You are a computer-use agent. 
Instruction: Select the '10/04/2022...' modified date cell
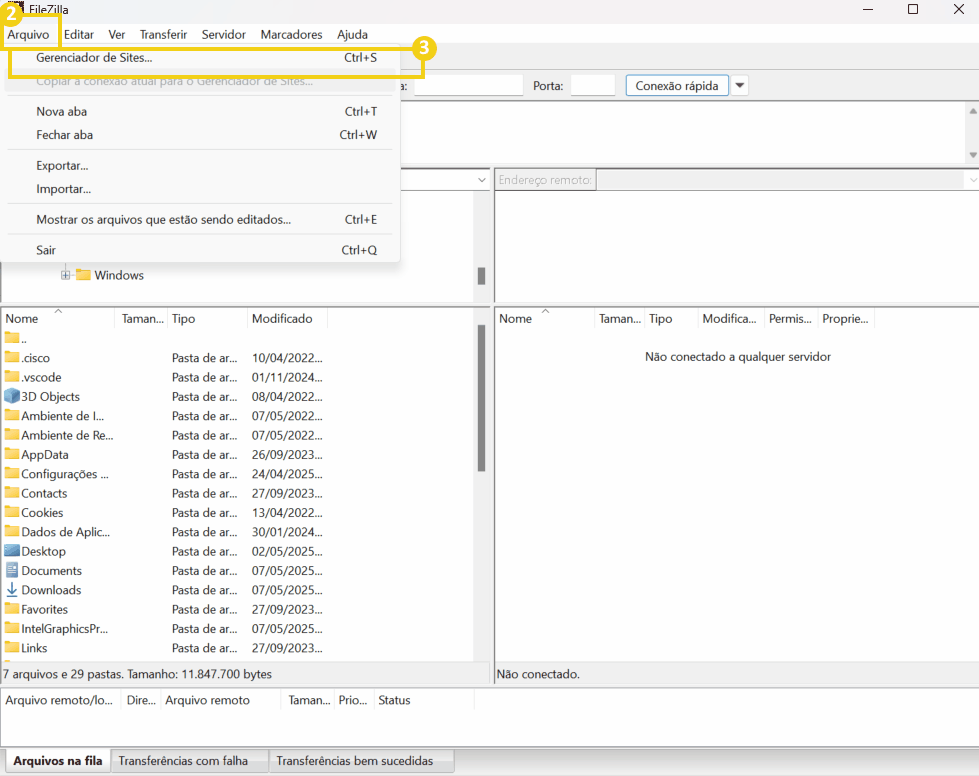point(287,358)
